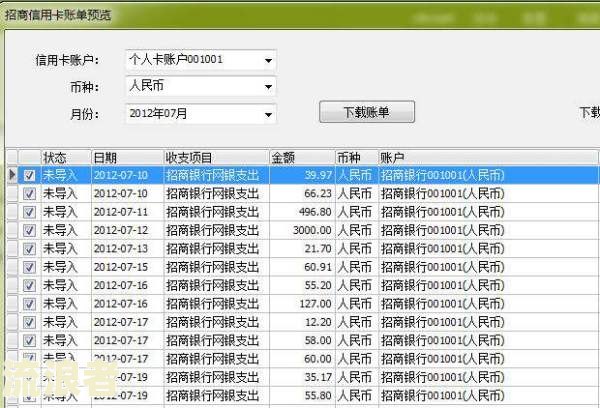
Task: Uncheck the checkbox for the 12.20 row
Action: [x=29, y=322]
